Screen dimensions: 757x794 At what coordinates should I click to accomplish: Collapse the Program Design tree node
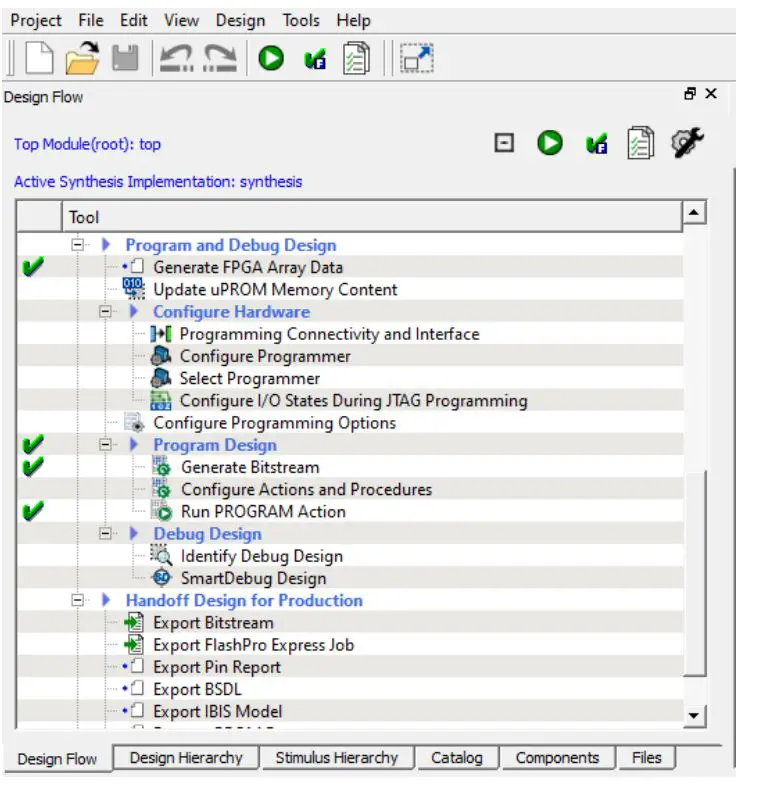(x=105, y=445)
